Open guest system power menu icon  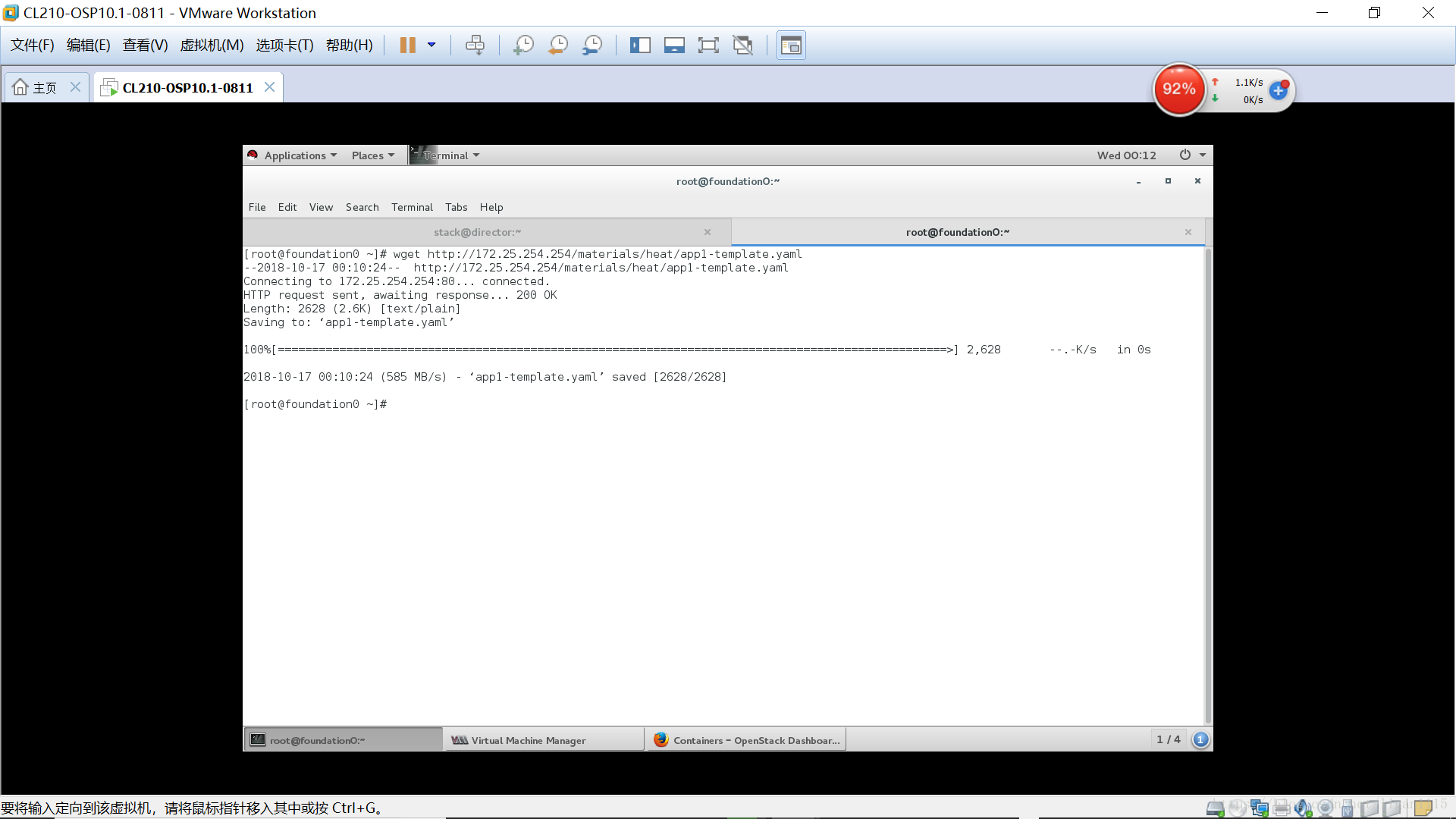[1185, 155]
